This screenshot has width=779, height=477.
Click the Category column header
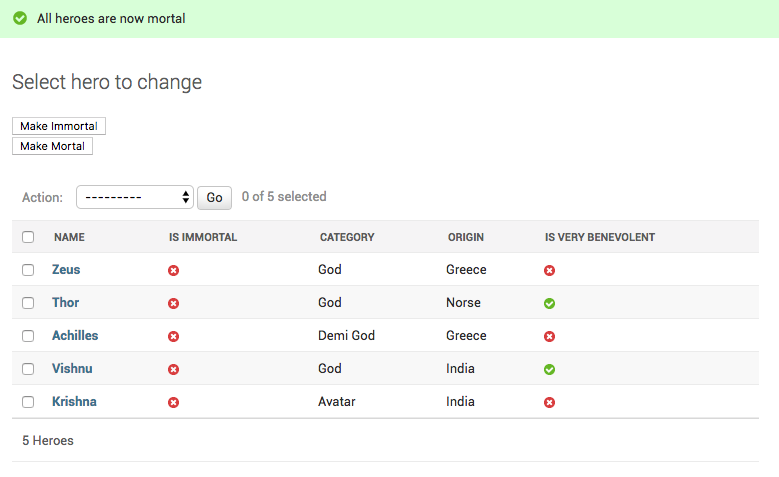click(347, 237)
